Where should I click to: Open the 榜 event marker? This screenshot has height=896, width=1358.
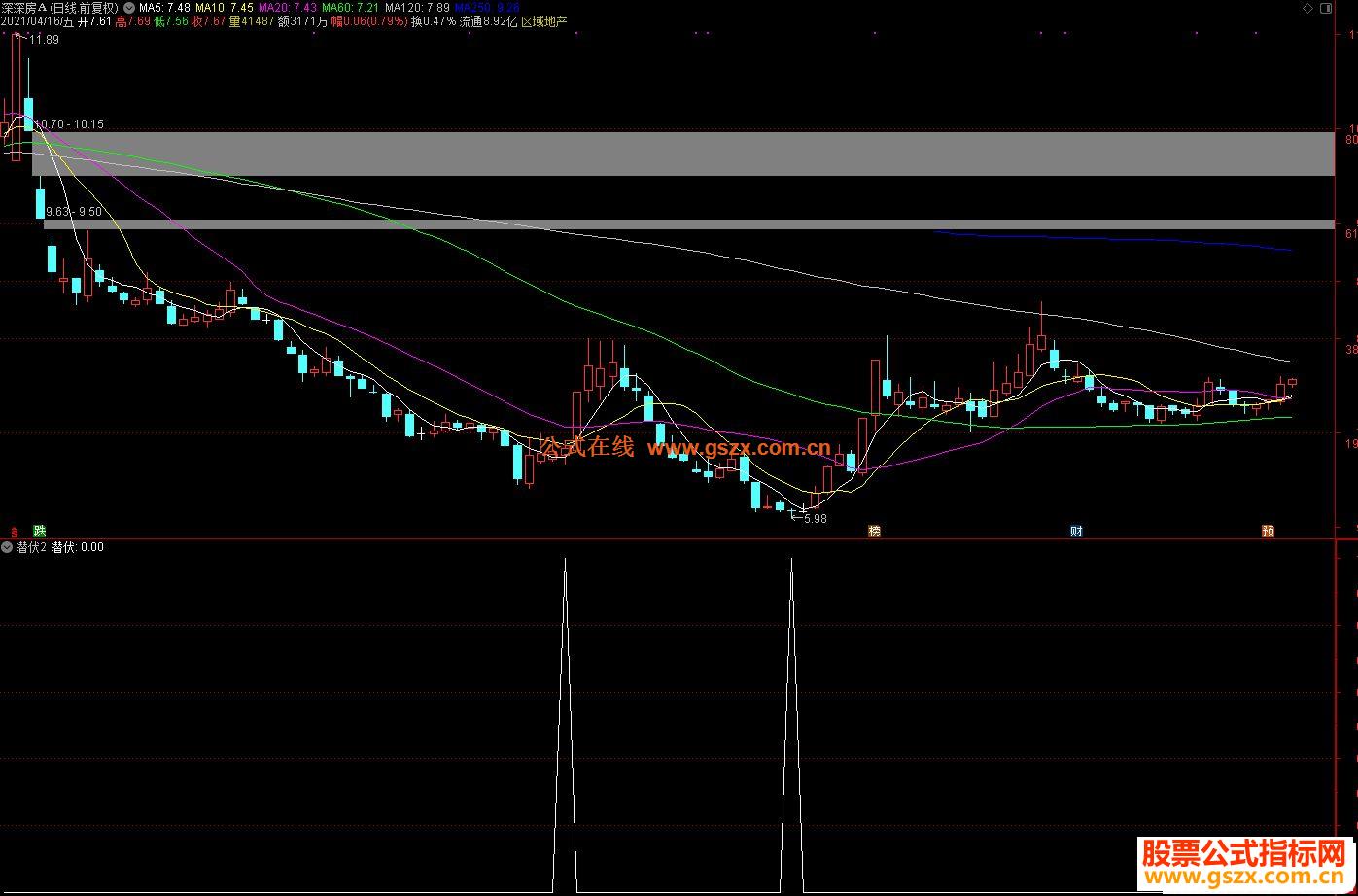click(875, 531)
